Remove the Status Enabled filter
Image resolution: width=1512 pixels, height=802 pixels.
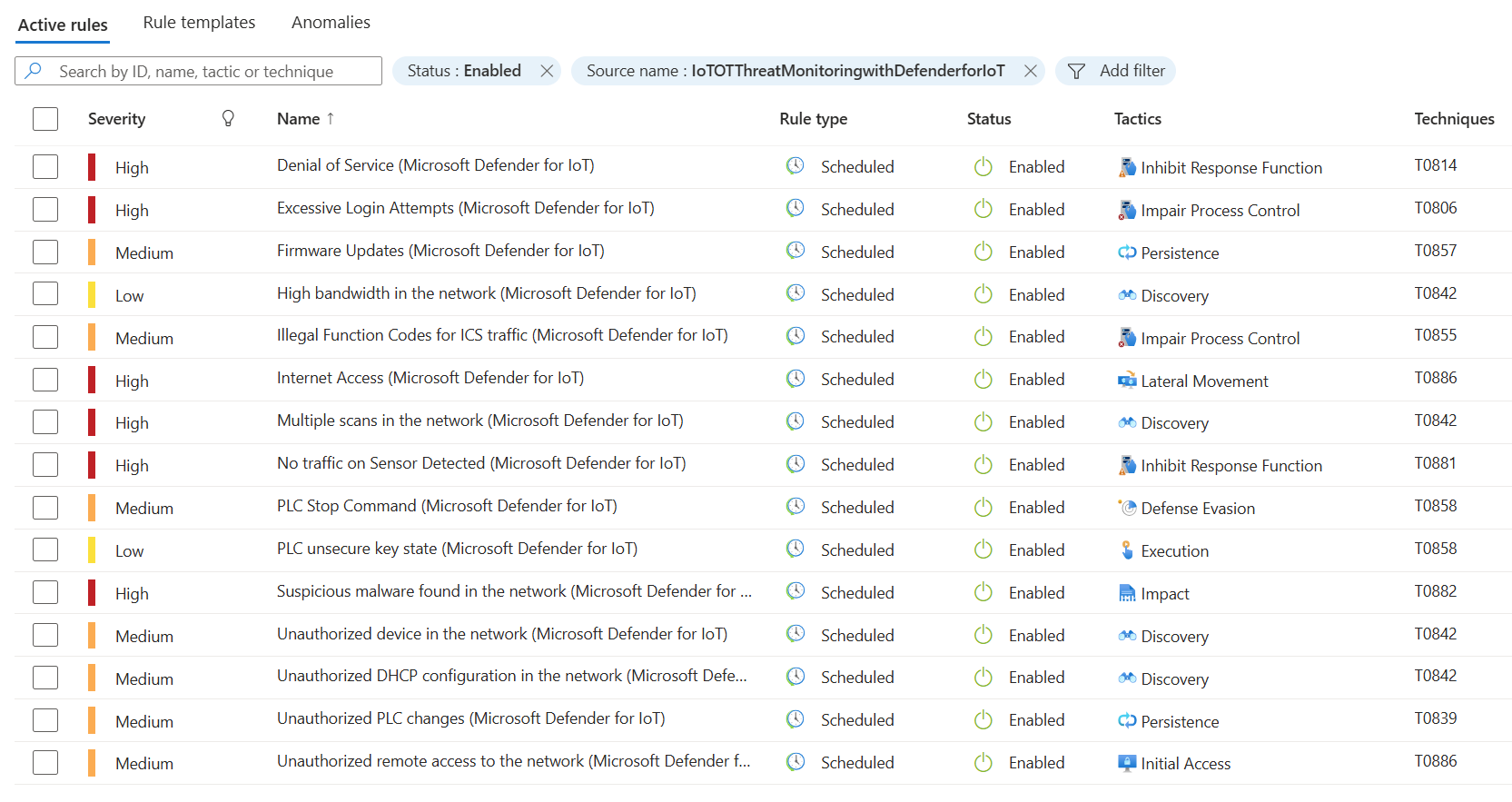547,71
